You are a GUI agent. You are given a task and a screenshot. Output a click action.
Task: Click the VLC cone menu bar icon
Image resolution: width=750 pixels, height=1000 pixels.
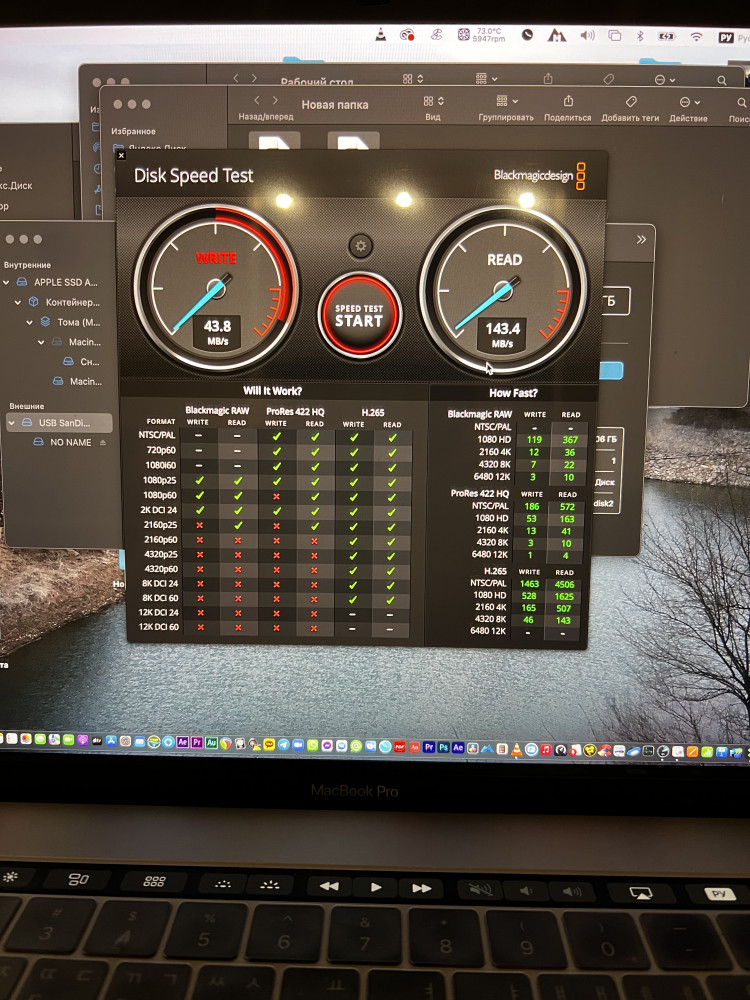(x=380, y=36)
